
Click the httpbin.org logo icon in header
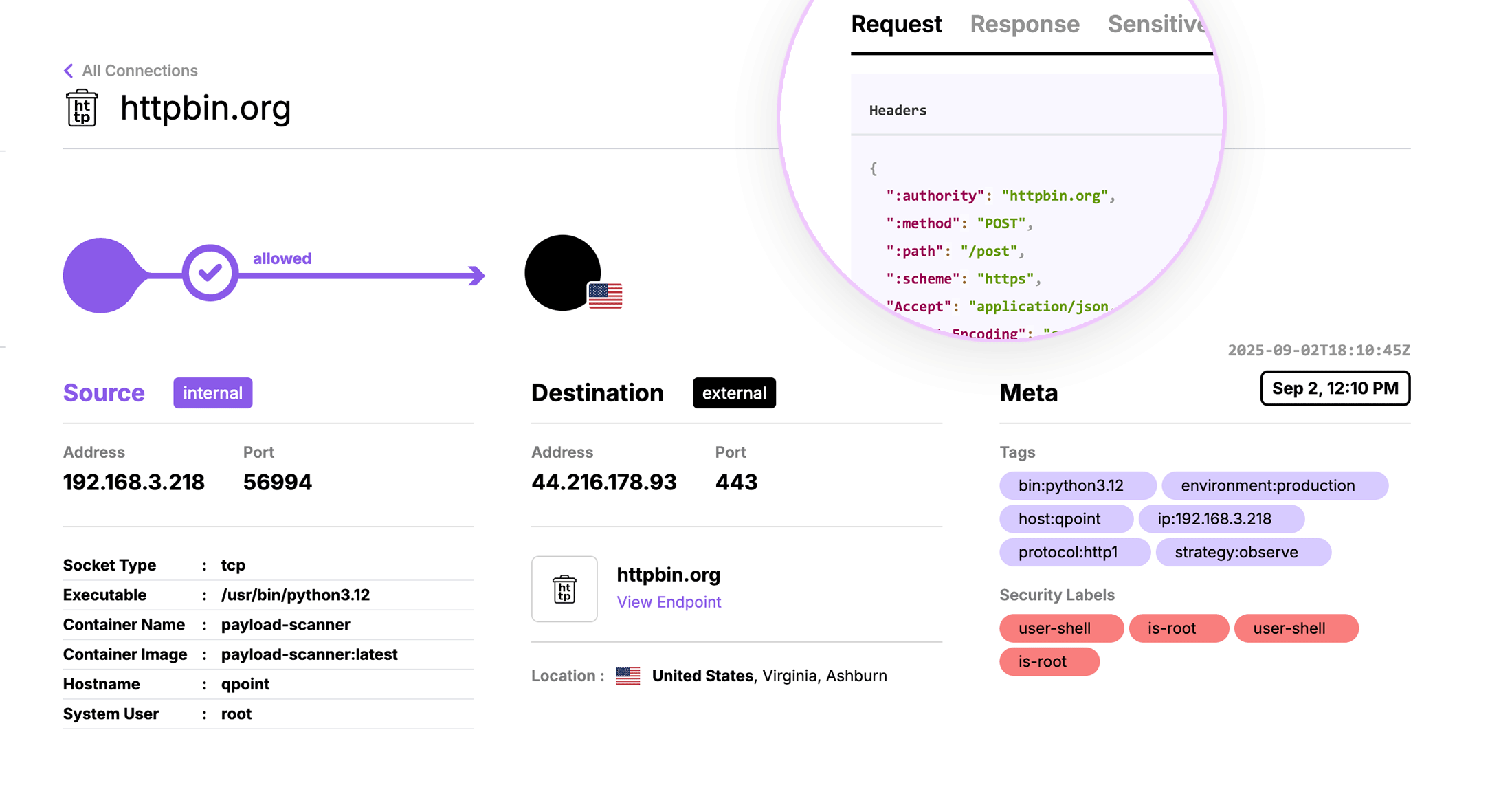[x=82, y=108]
